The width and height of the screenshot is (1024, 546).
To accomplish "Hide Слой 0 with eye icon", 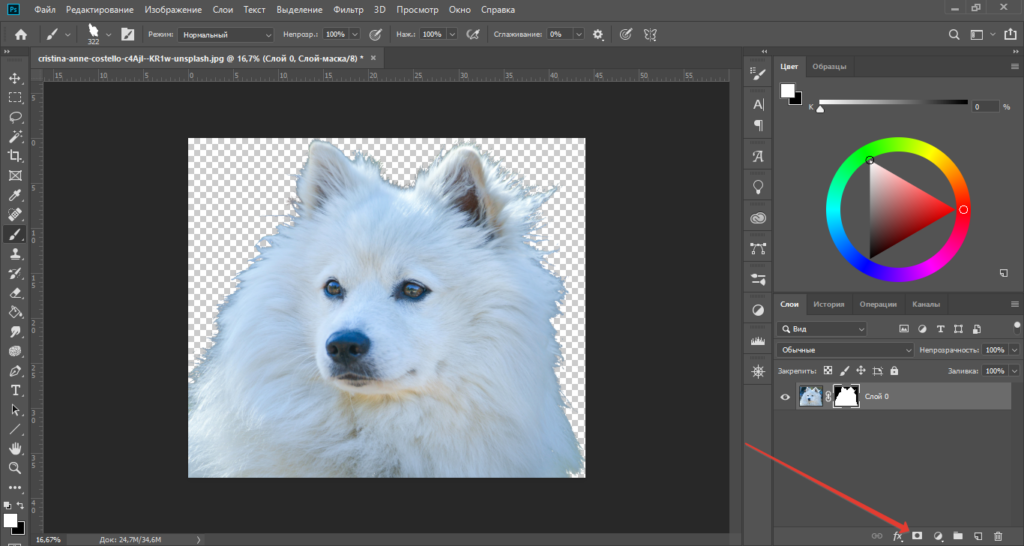I will (x=786, y=397).
